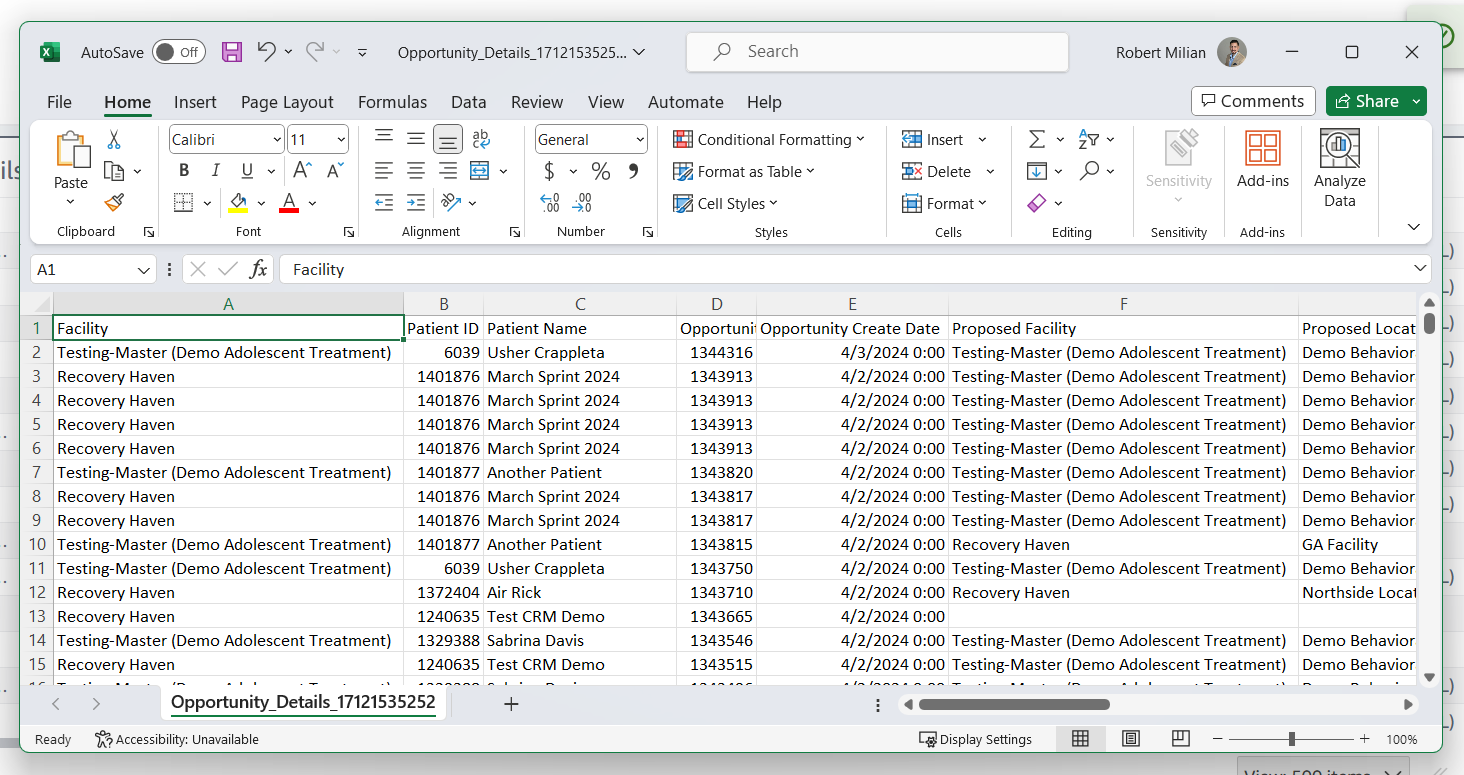Click the AutoSum sigma icon

1037,140
